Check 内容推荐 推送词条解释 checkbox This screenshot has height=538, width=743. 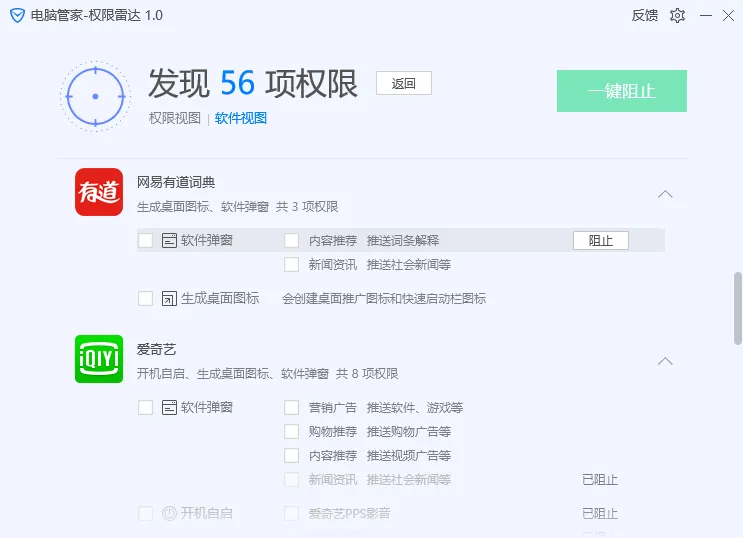(x=291, y=240)
